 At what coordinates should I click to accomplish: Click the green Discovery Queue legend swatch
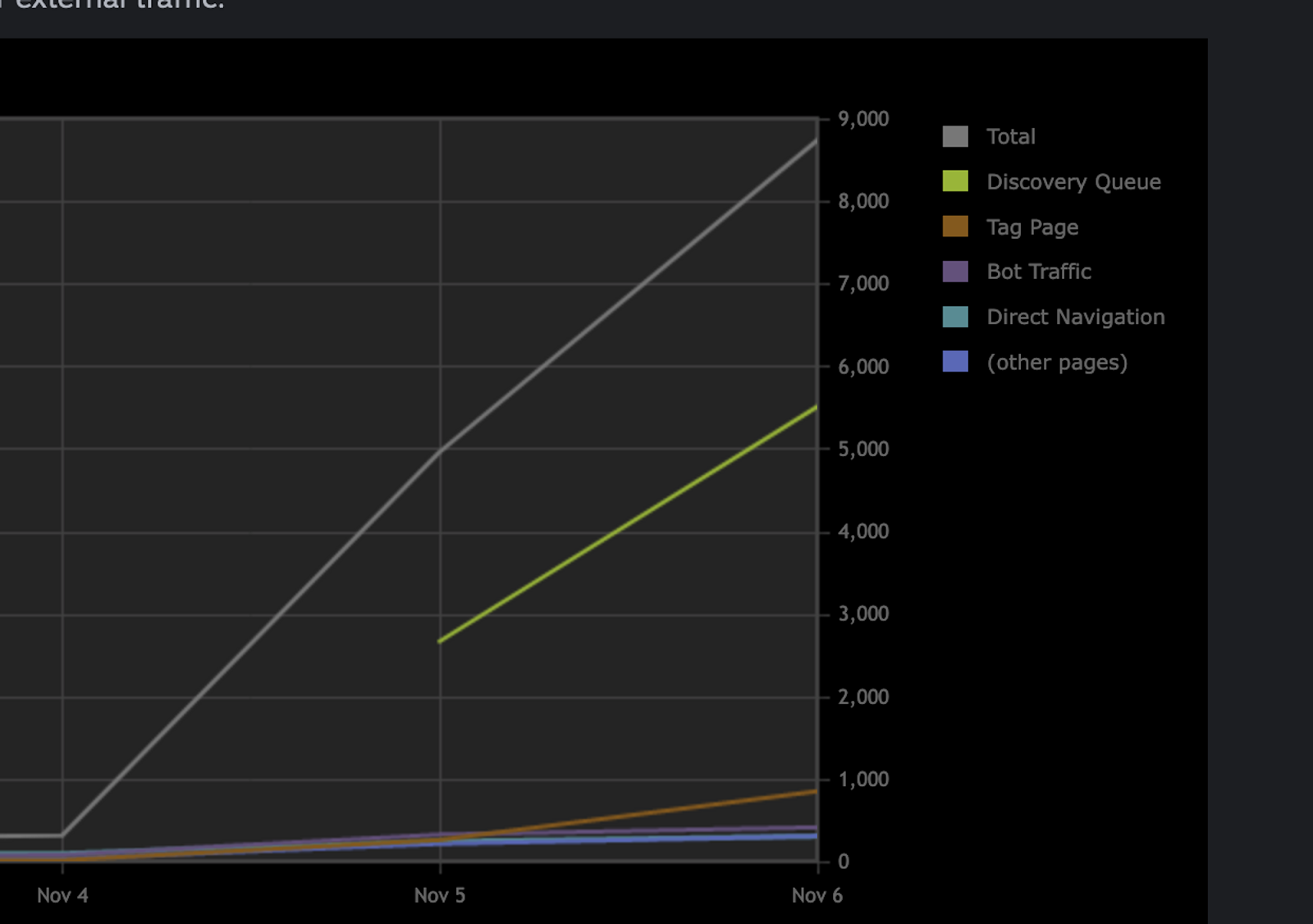tap(955, 181)
